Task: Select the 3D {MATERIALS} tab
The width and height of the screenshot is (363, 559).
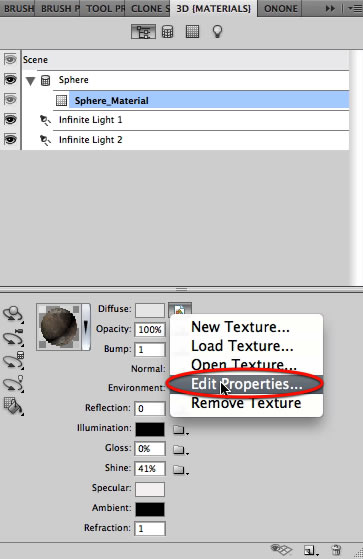Action: point(214,8)
